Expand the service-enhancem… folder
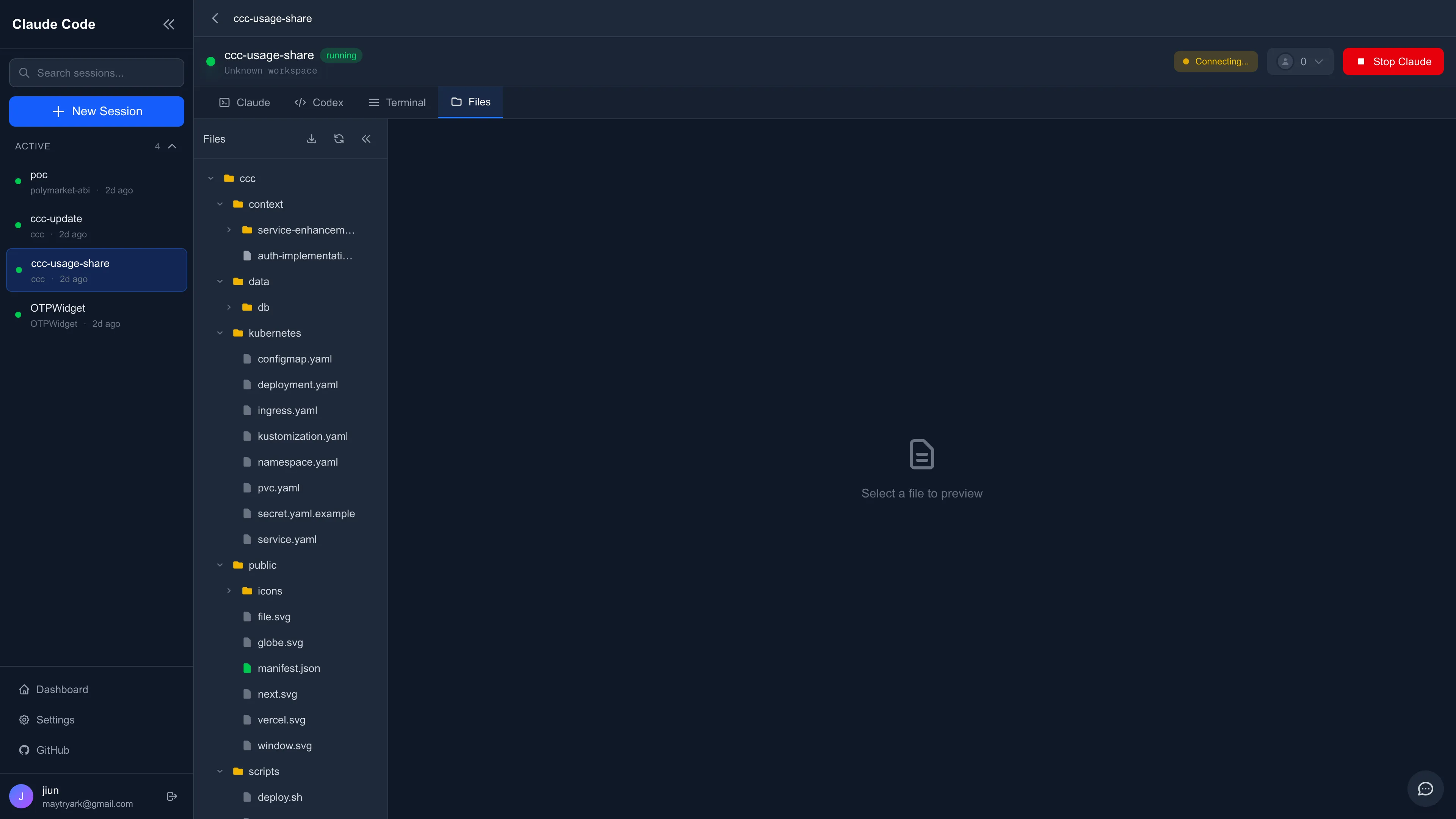Viewport: 1456px width, 819px height. point(229,230)
